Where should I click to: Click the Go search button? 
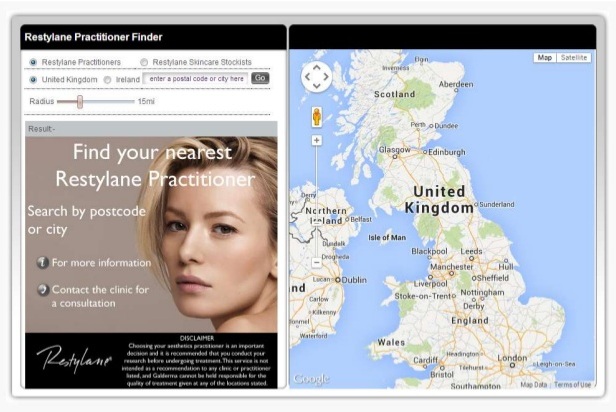tap(260, 78)
